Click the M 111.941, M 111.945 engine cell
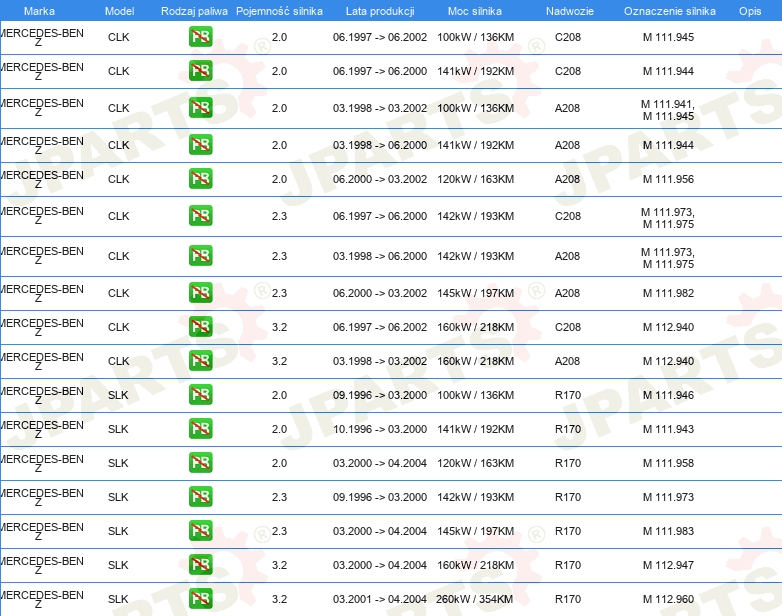Viewport: 782px width, 616px height. pyautogui.click(x=668, y=110)
